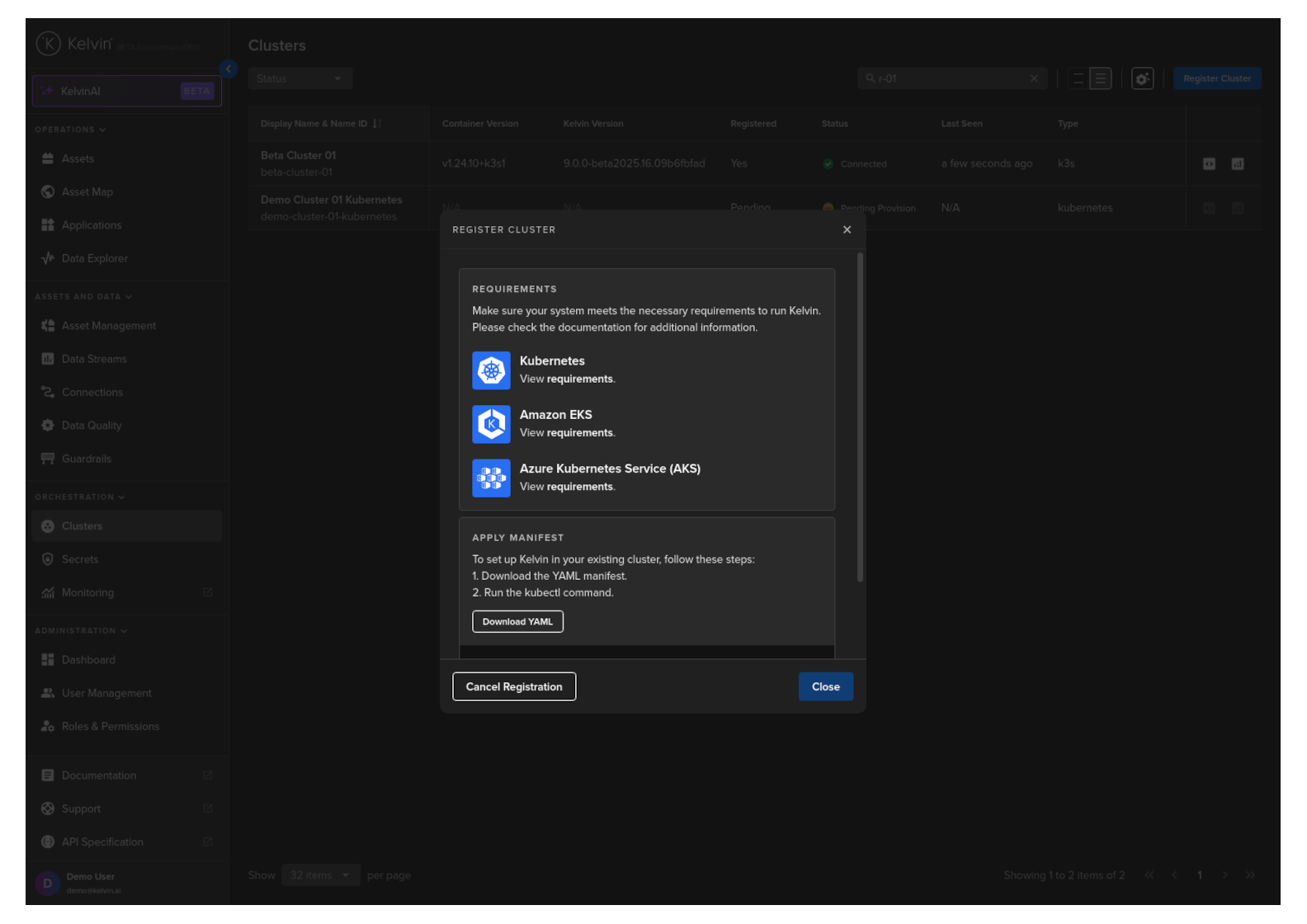Collapse the sidebar with the arrow button
Image resolution: width=1307 pixels, height=924 pixels.
pyautogui.click(x=229, y=69)
